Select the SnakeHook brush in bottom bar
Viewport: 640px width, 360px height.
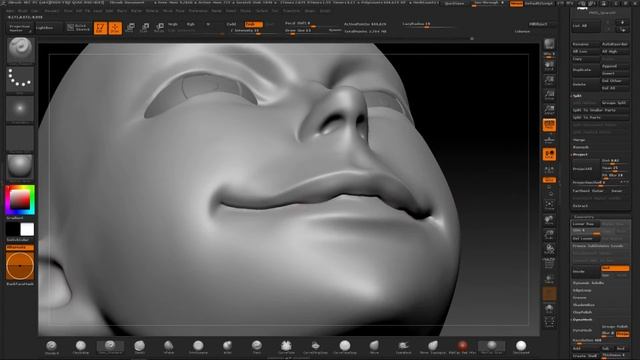point(404,347)
